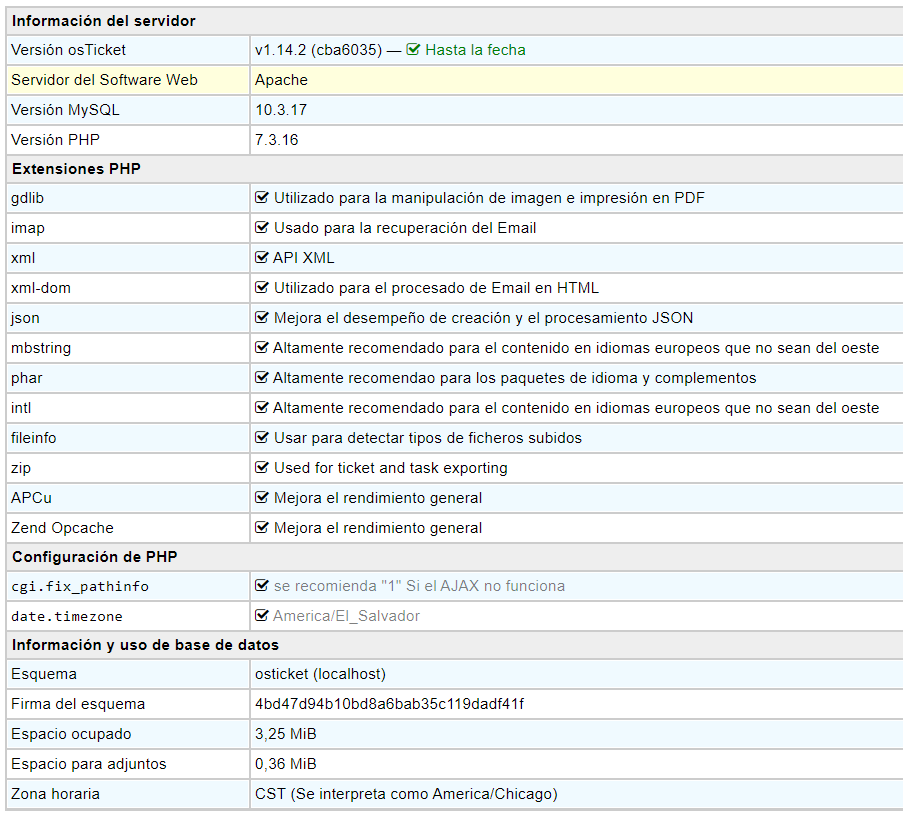Select the schema signature hash 4bd47d94b10bd8a6bab35c119dadf41f
Viewport: 903px width, 823px height.
[x=389, y=704]
